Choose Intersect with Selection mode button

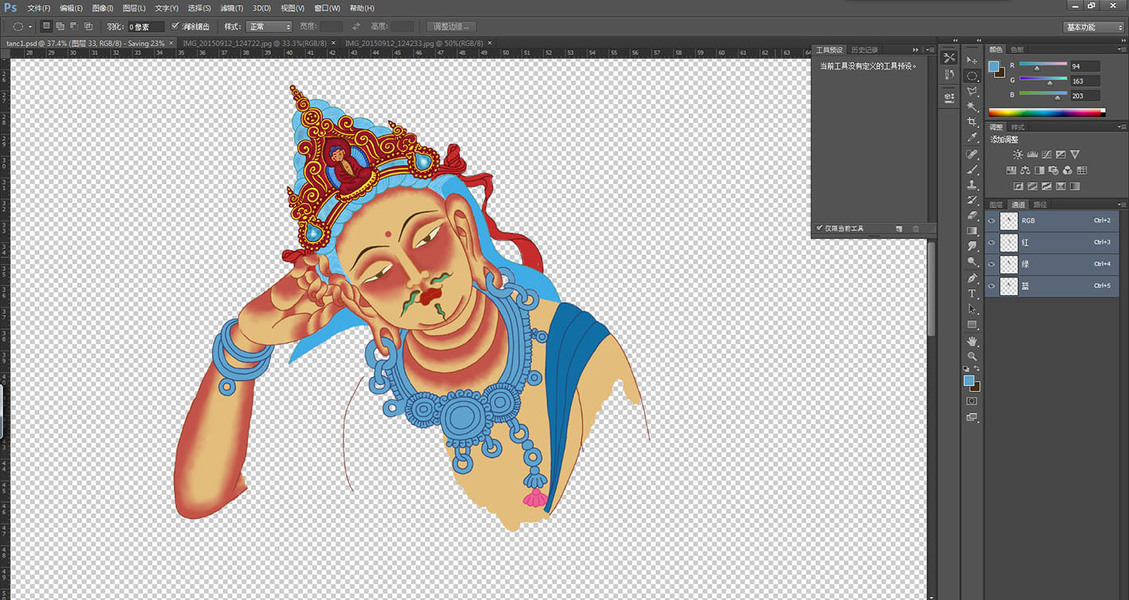click(x=87, y=27)
